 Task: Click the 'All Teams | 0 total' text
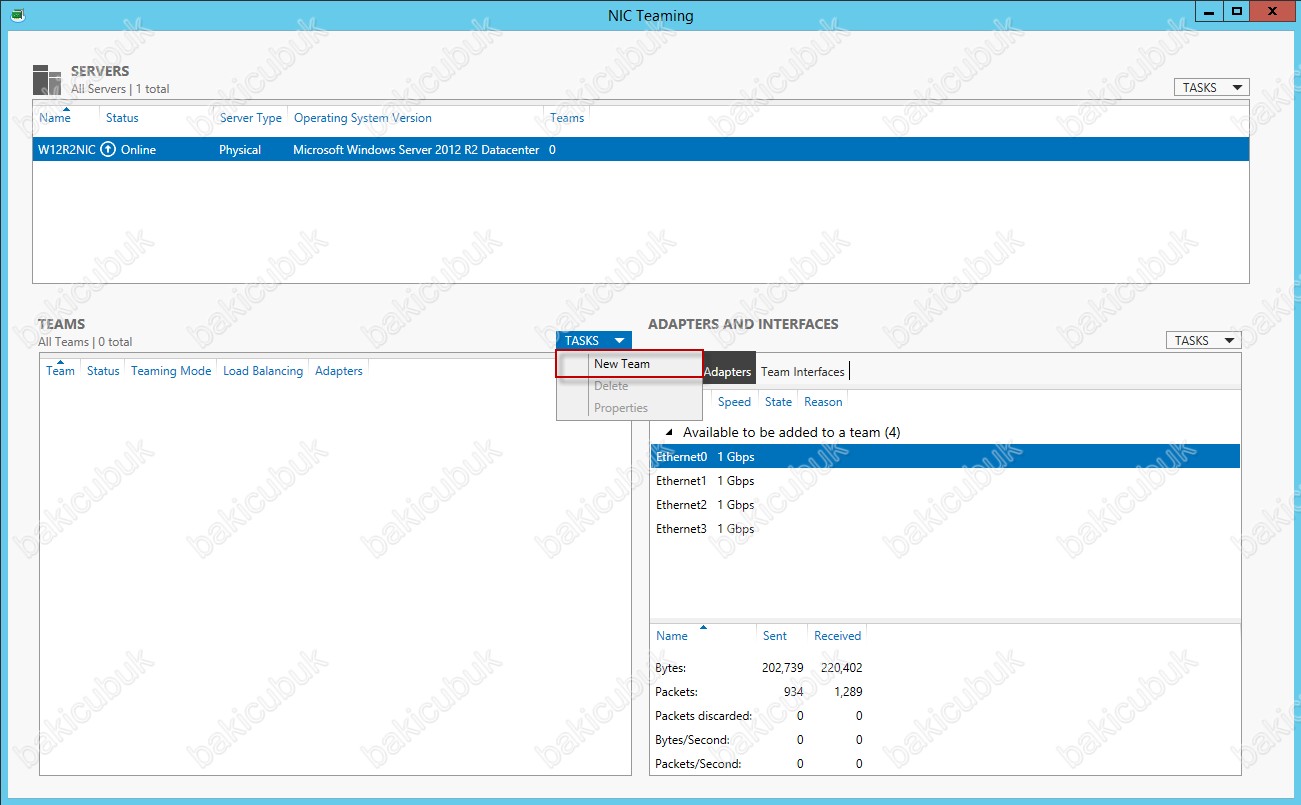(x=85, y=342)
